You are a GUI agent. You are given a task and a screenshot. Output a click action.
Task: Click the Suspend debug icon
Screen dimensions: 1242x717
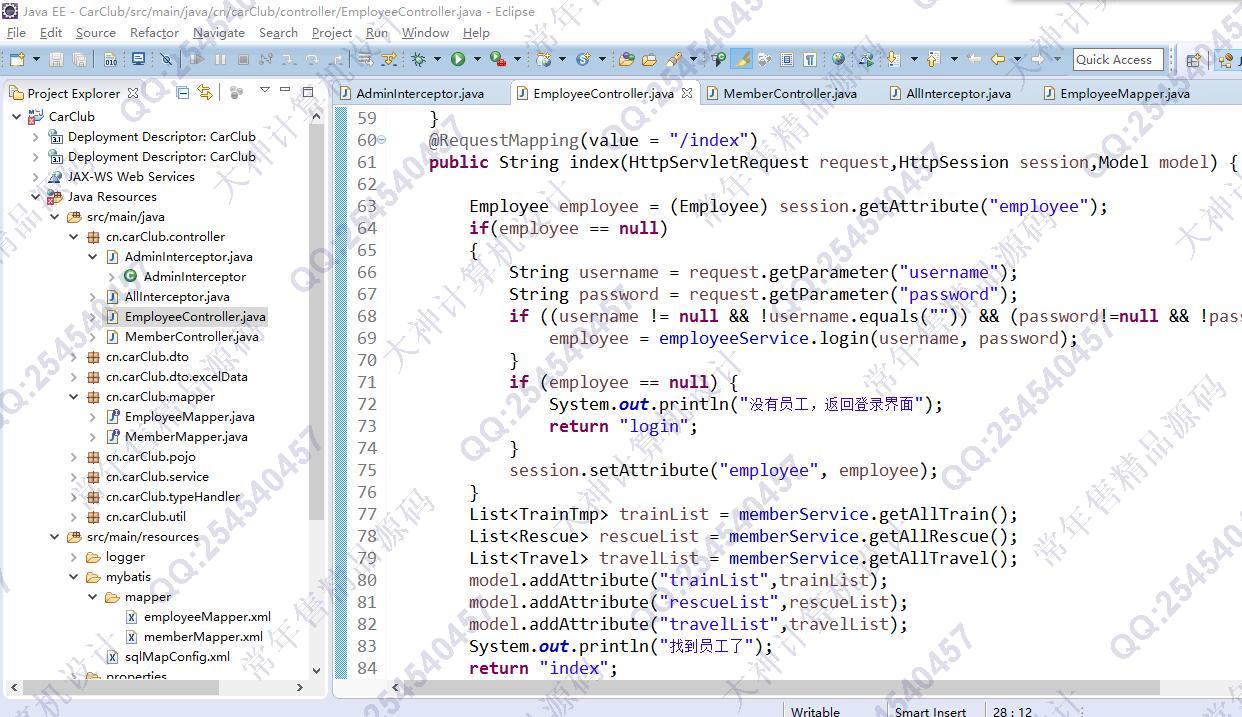tap(220, 59)
